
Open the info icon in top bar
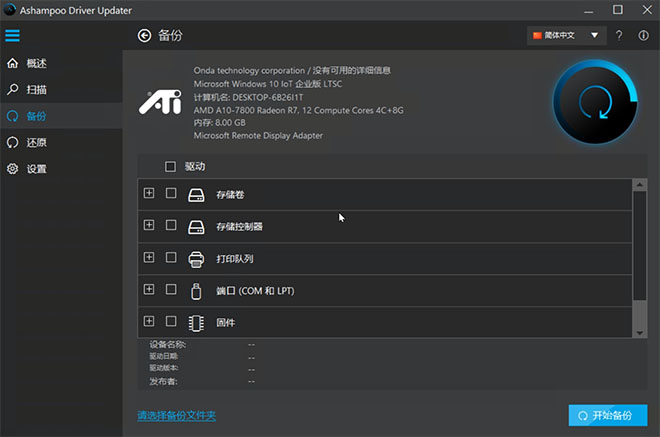(643, 35)
